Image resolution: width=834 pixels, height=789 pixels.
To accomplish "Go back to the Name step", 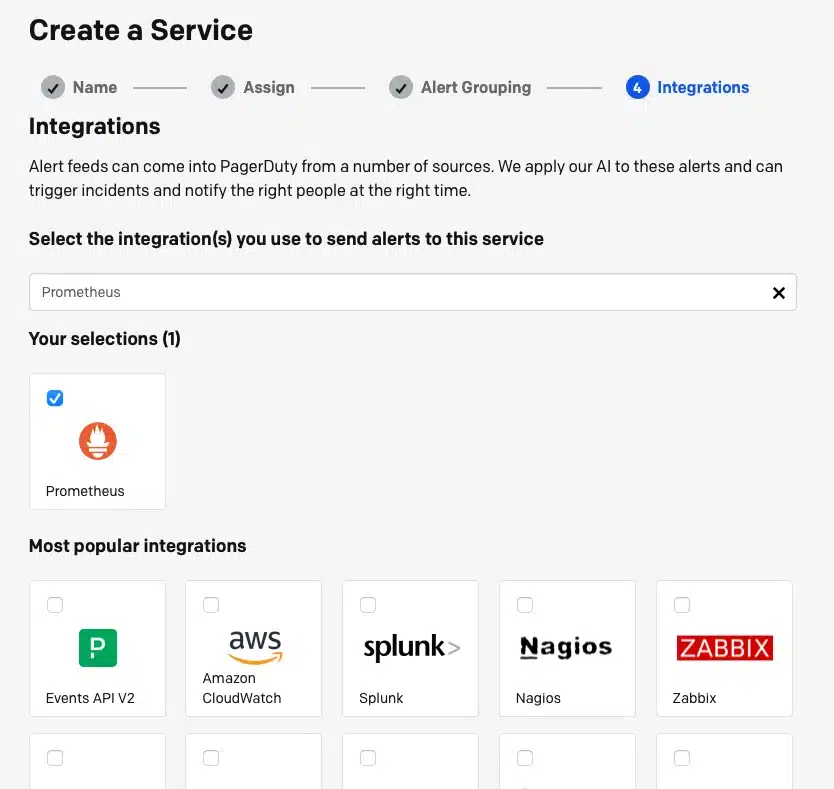I will coord(95,87).
